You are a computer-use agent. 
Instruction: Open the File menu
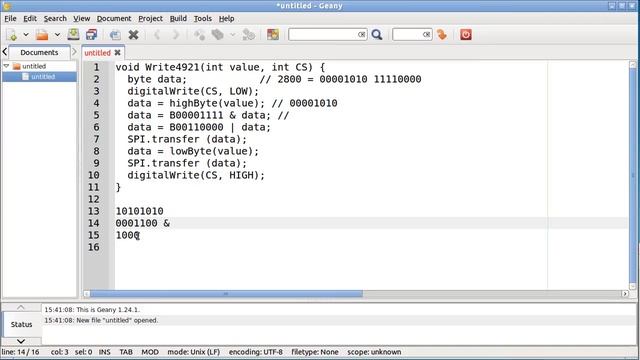10,18
